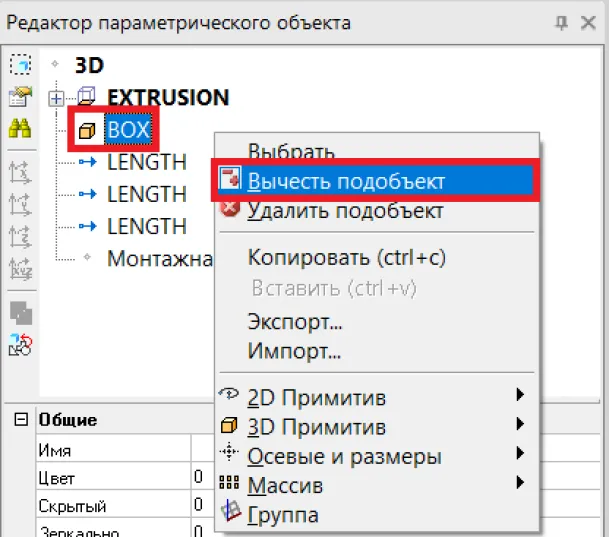Choose Удалить подобъект from context menu

(344, 211)
